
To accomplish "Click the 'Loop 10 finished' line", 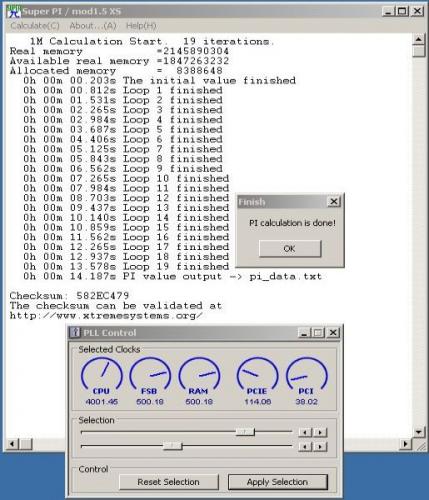I will [x=126, y=178].
